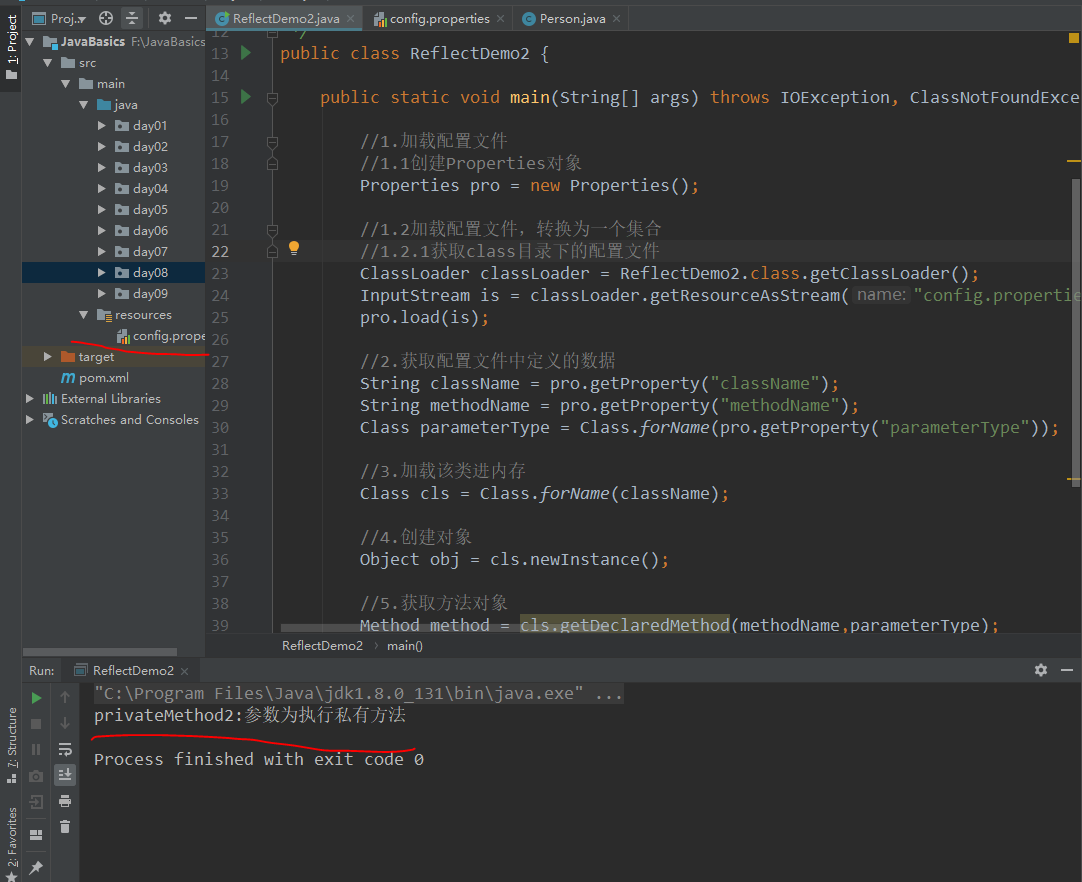The width and height of the screenshot is (1082, 882).
Task: Select pom.xml in project tree
Action: click(x=103, y=378)
